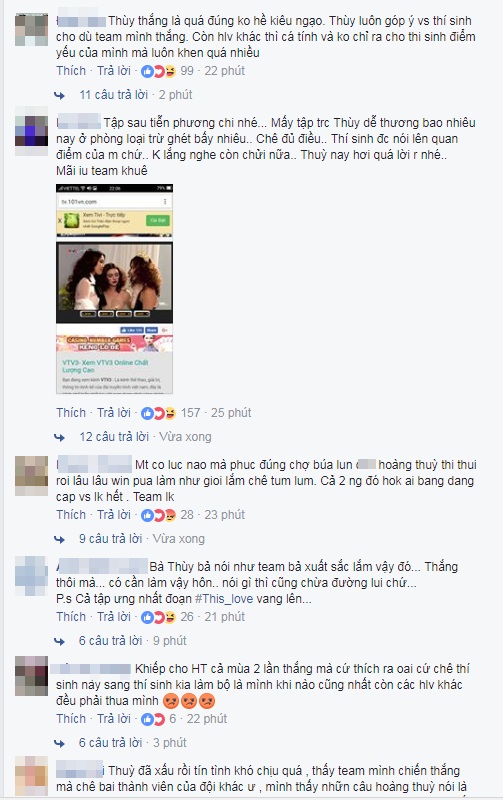Click reaction icons beside the 26 count
Screen dimensions: 503x800
pos(159,617)
